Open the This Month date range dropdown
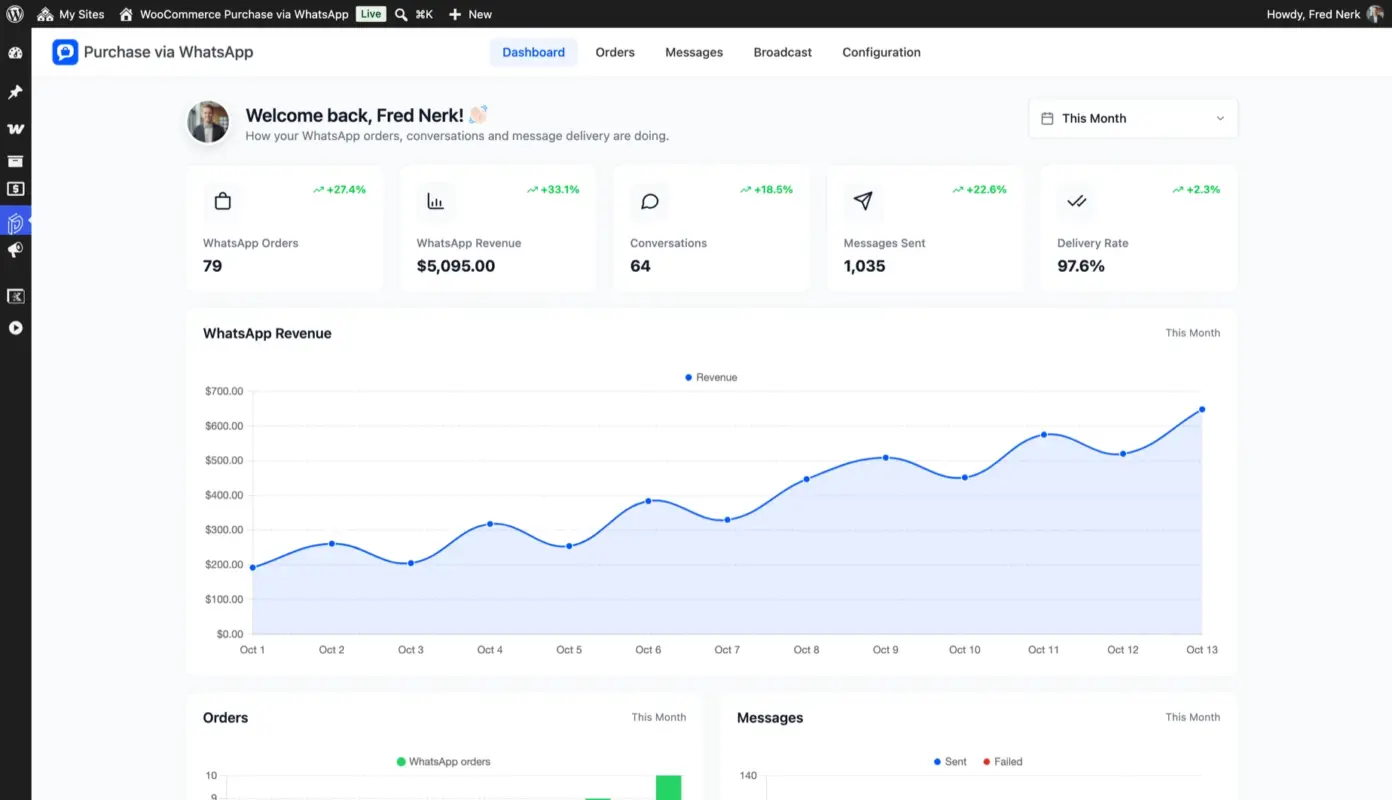 1133,118
